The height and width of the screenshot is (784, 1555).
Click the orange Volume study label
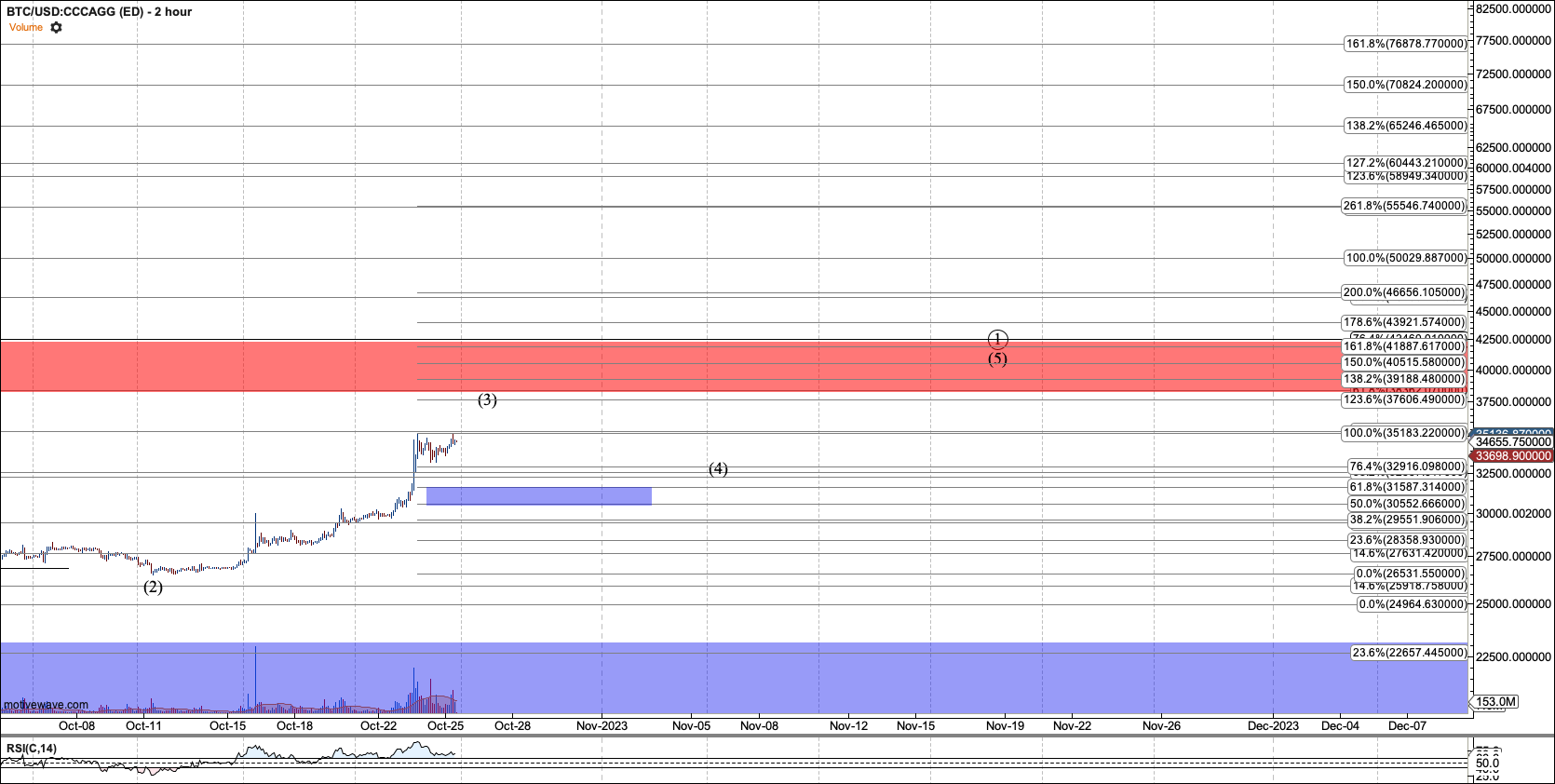(x=26, y=28)
